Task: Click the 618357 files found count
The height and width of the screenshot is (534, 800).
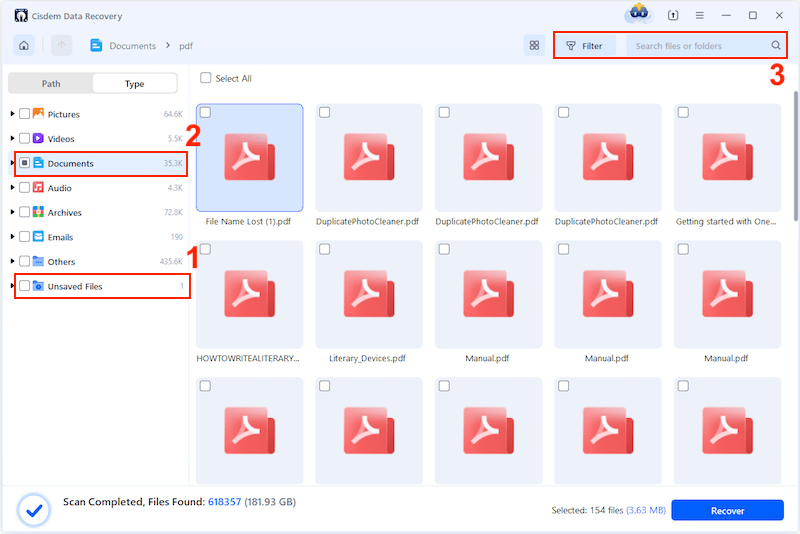Action: [x=224, y=502]
